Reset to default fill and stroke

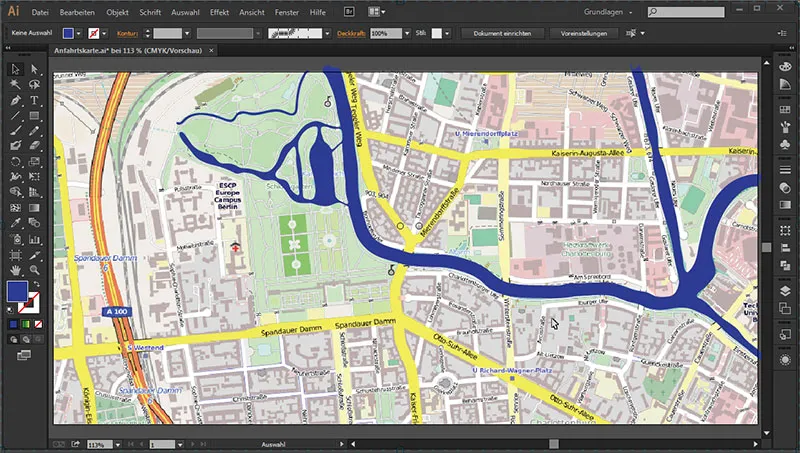[x=10, y=310]
